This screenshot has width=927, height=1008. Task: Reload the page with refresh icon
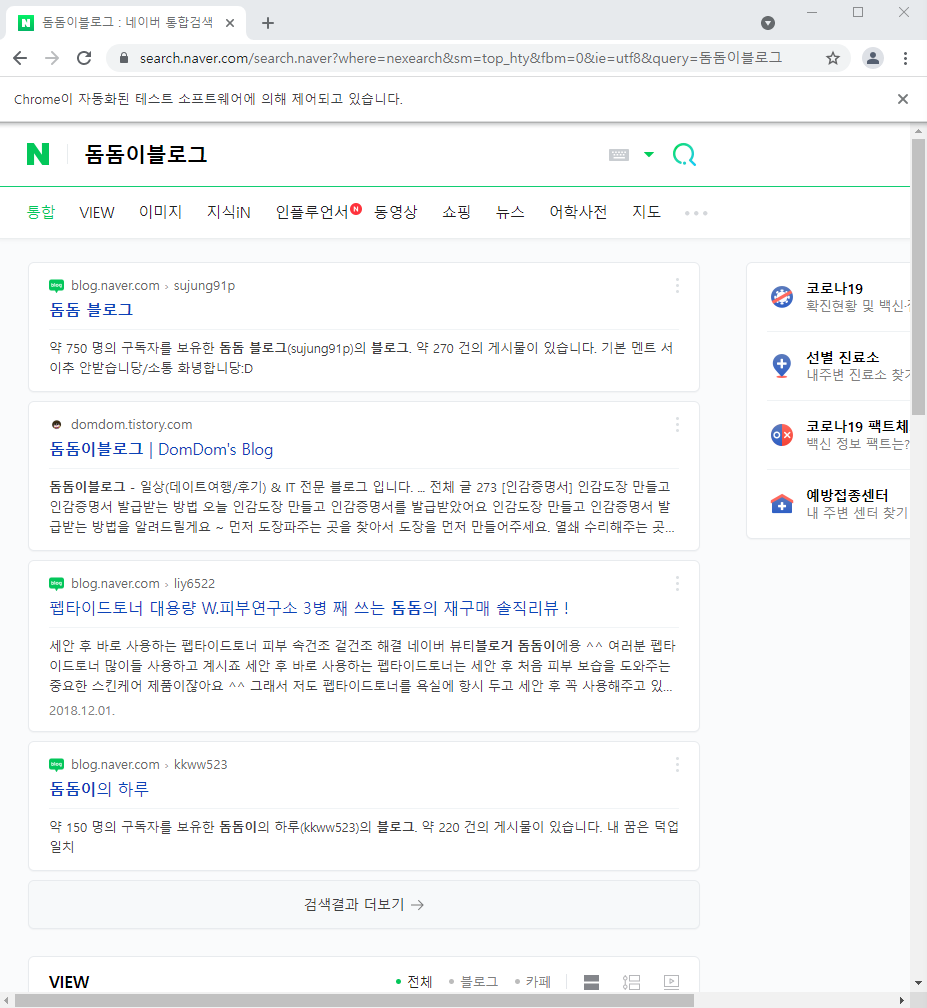(84, 58)
